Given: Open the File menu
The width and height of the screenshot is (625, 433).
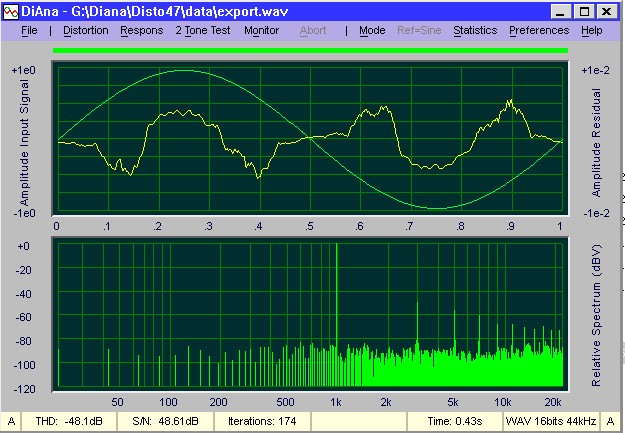Looking at the screenshot, I should (x=29, y=30).
